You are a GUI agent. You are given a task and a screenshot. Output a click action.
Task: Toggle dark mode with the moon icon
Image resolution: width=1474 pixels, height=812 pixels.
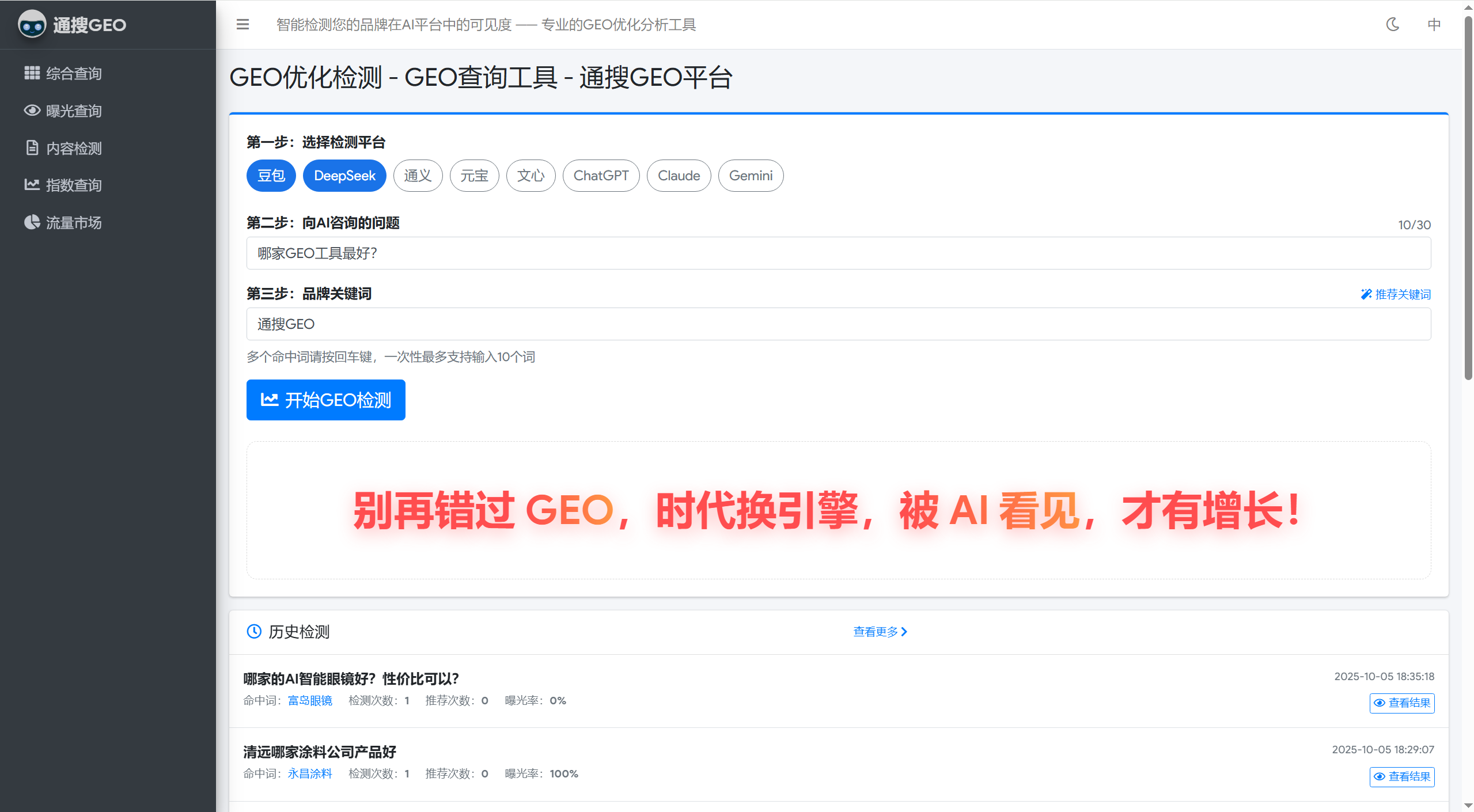click(x=1393, y=24)
